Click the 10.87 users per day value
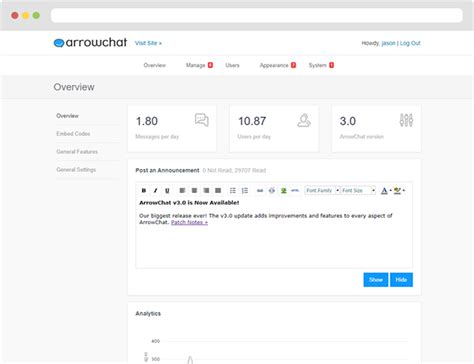474x364 pixels. [x=252, y=121]
